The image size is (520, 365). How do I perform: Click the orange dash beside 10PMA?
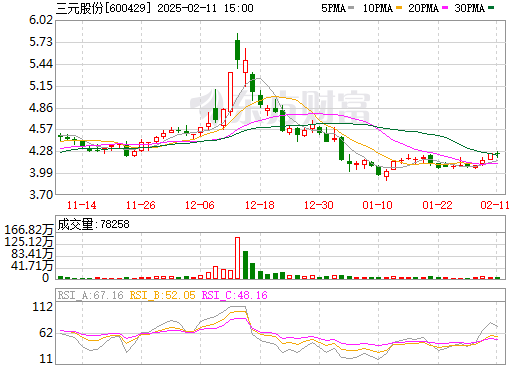point(399,7)
